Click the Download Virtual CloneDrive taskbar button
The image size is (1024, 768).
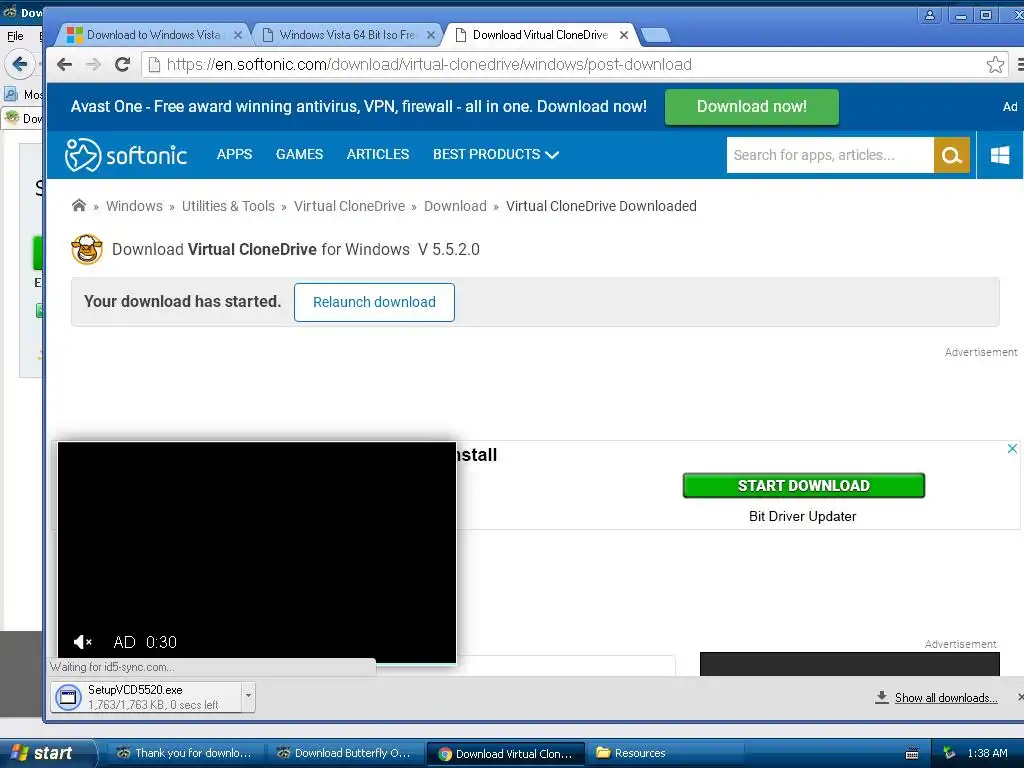pos(505,754)
